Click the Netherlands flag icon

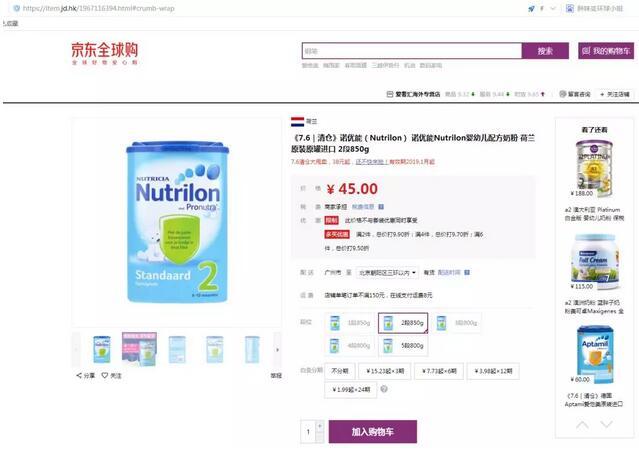pyautogui.click(x=297, y=121)
